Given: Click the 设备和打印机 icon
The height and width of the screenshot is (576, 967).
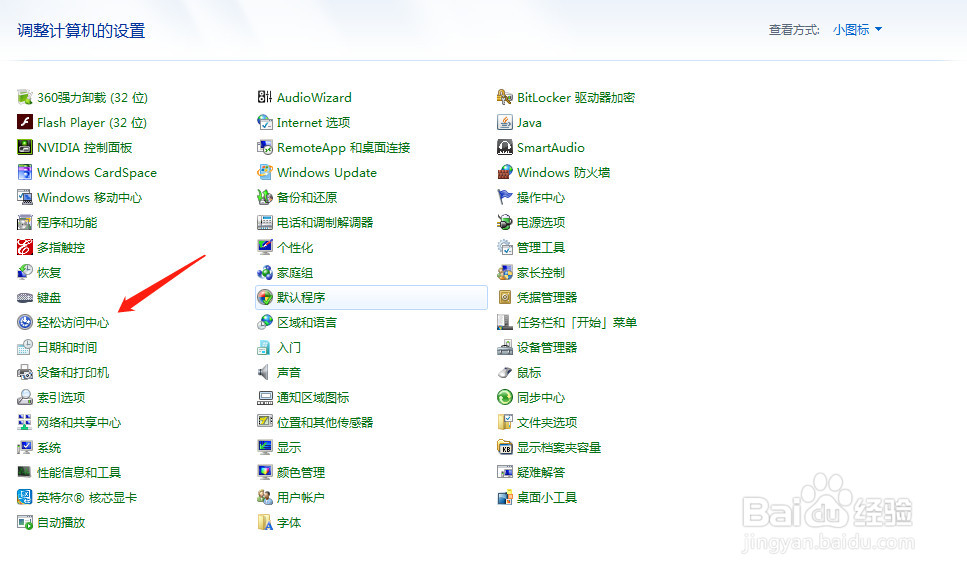Looking at the screenshot, I should pos(25,372).
